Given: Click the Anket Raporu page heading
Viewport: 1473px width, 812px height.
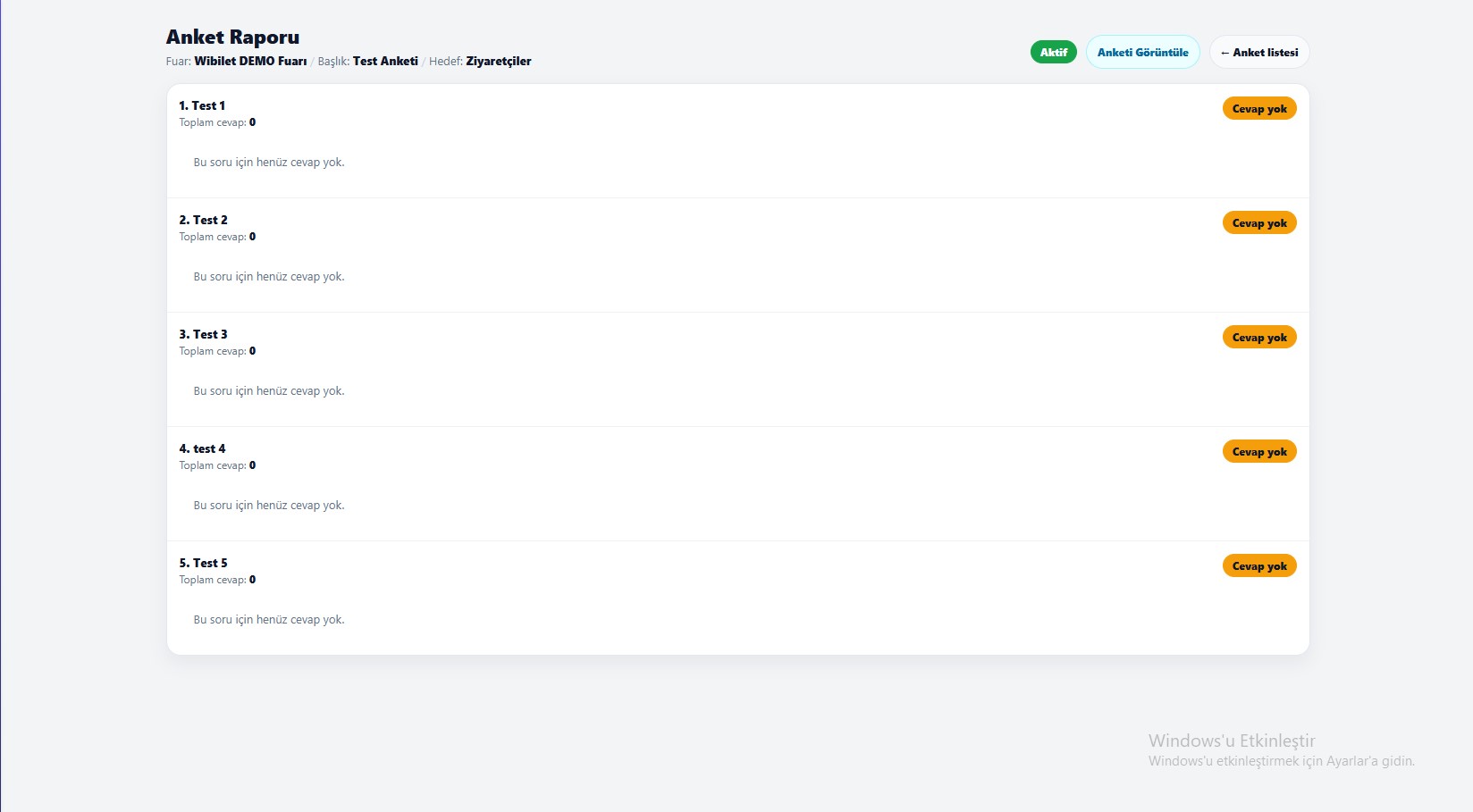Looking at the screenshot, I should (232, 38).
